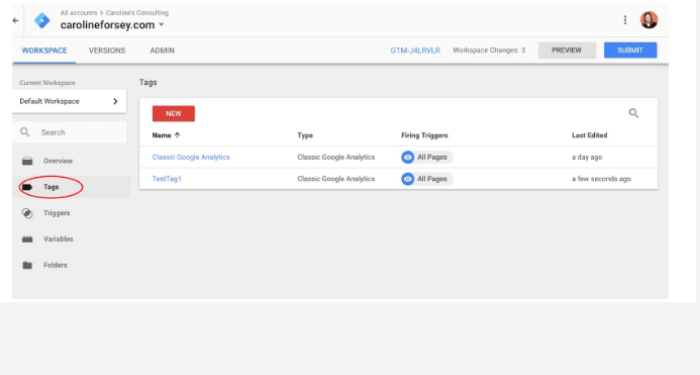The height and width of the screenshot is (375, 700).
Task: Click the sidebar Search input field
Action: click(x=69, y=132)
